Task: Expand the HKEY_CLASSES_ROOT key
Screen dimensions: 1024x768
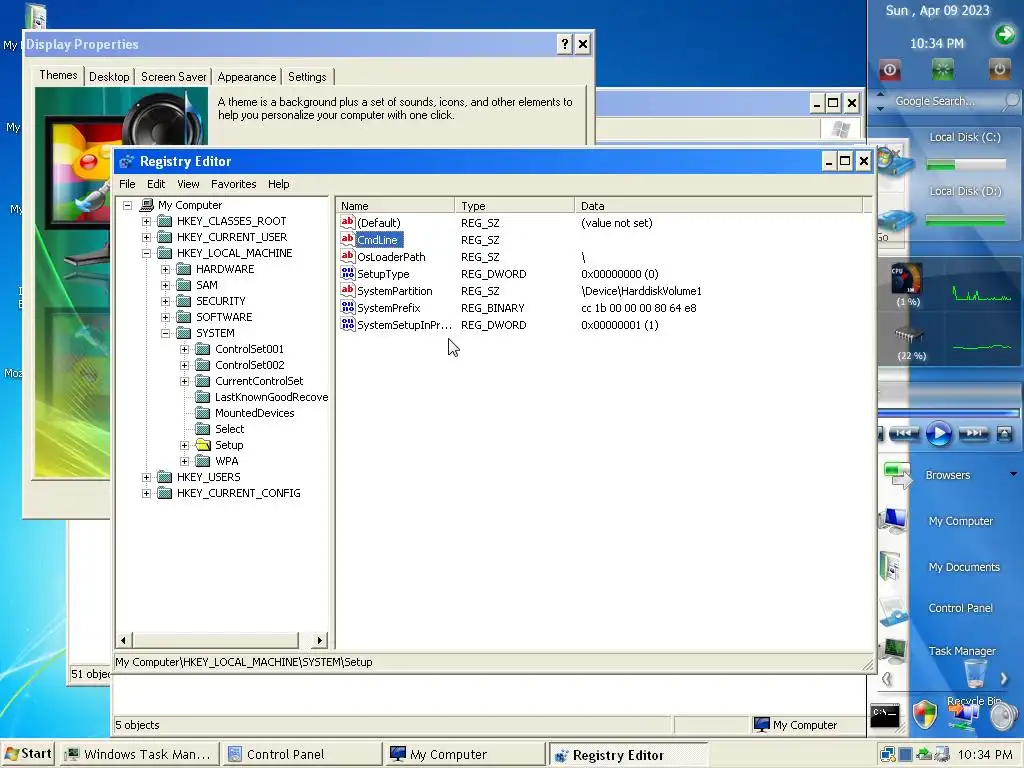Action: [146, 221]
